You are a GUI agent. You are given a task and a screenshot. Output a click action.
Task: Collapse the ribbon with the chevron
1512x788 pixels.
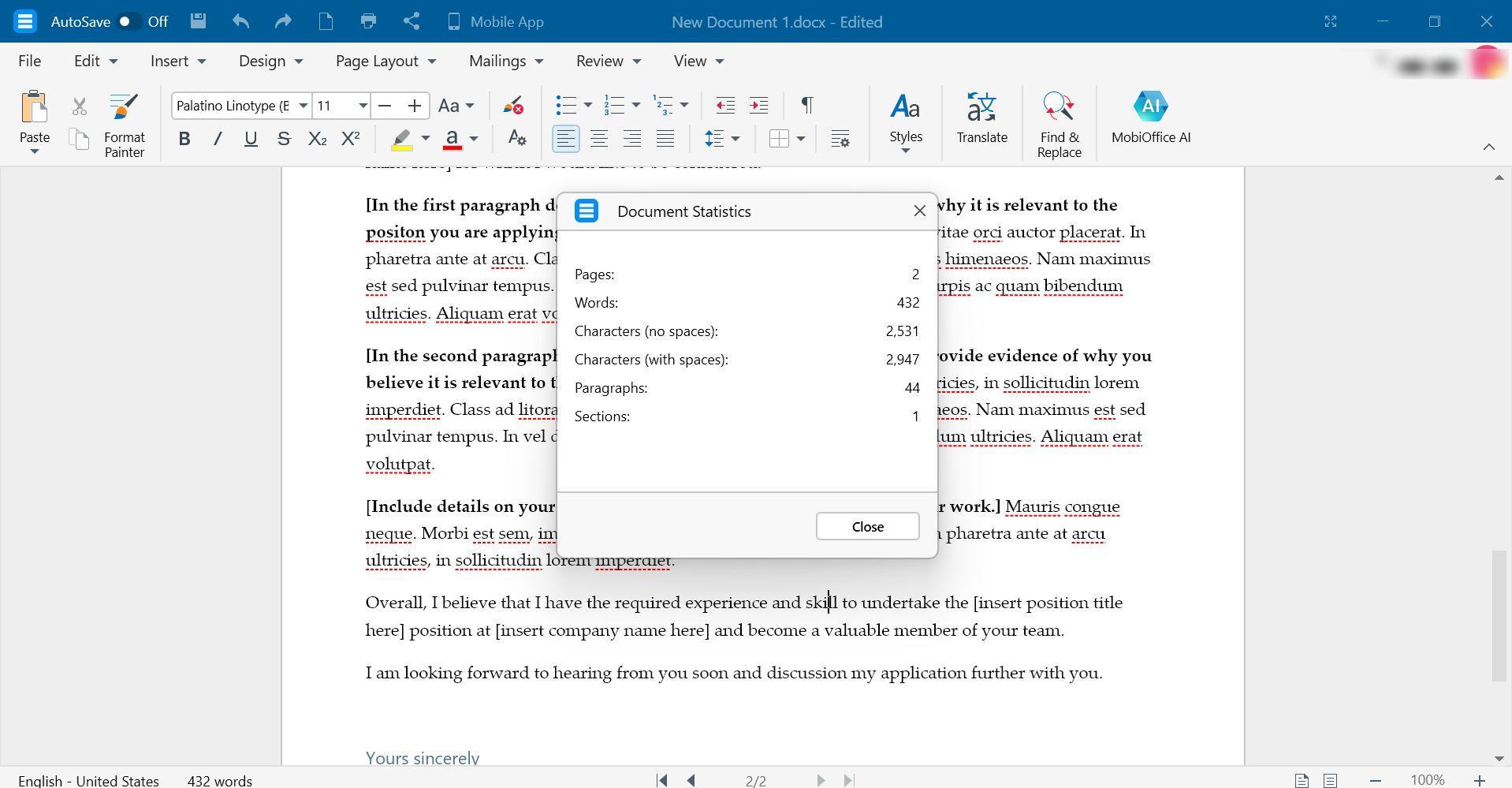1489,147
